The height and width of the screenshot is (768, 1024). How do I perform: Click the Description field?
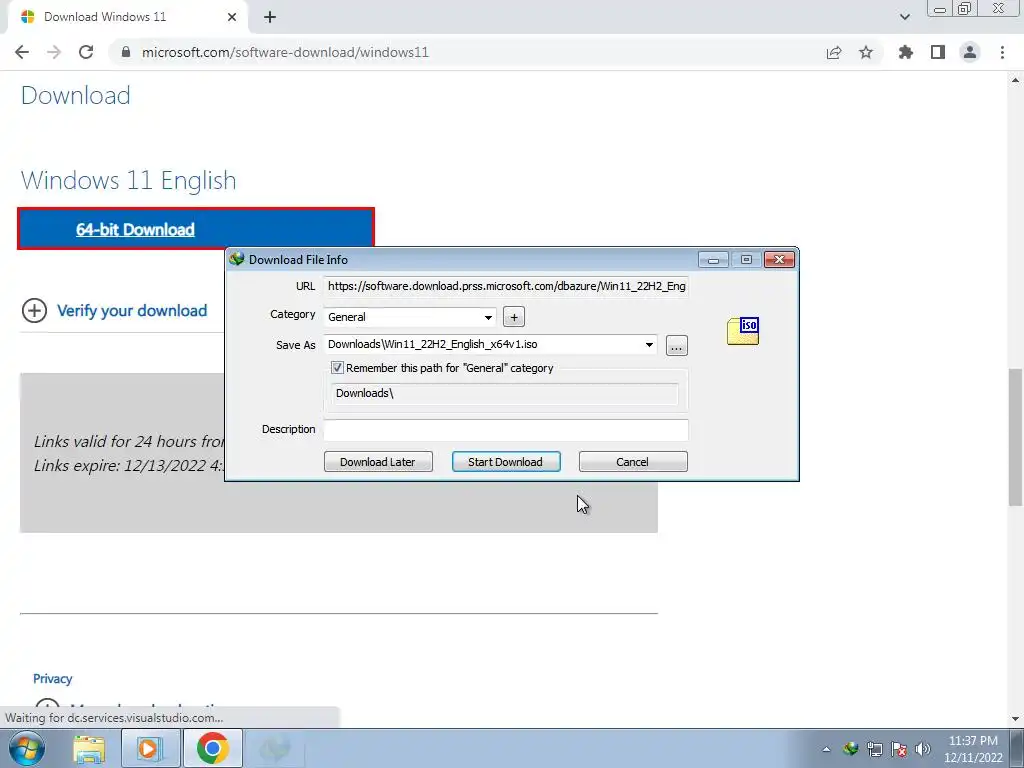coord(506,429)
